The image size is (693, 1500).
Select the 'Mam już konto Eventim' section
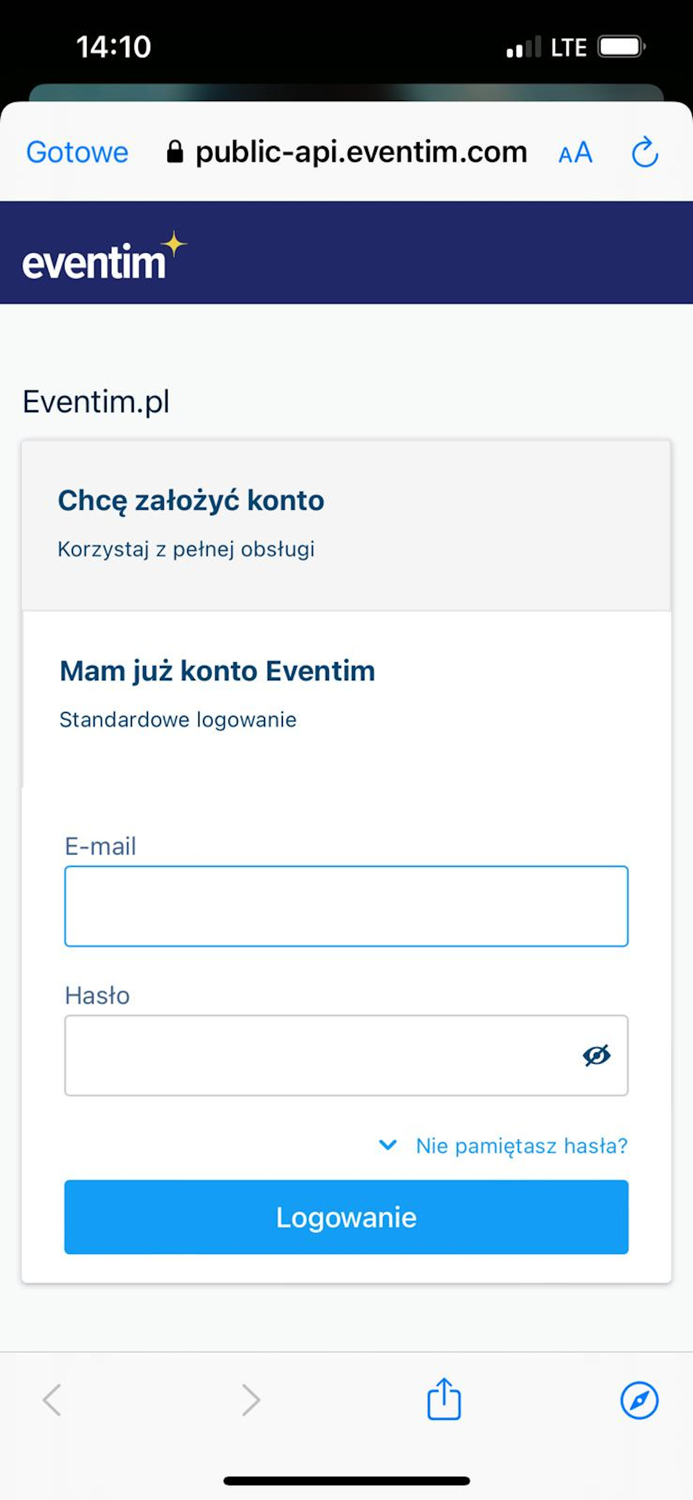(216, 671)
